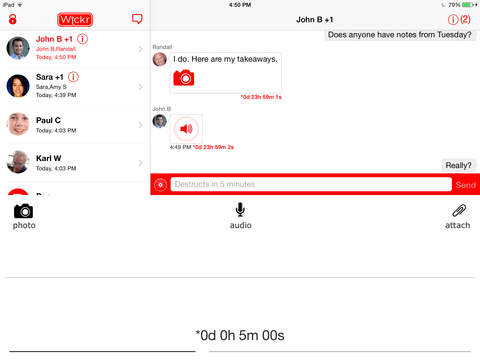Open Sara's avatar in conversation list
The width and height of the screenshot is (480, 360).
(x=18, y=86)
